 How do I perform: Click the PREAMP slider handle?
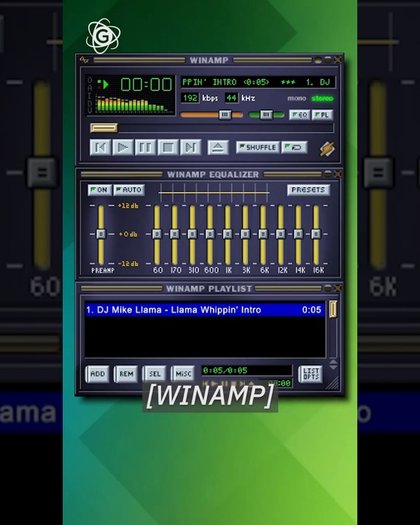click(x=101, y=234)
